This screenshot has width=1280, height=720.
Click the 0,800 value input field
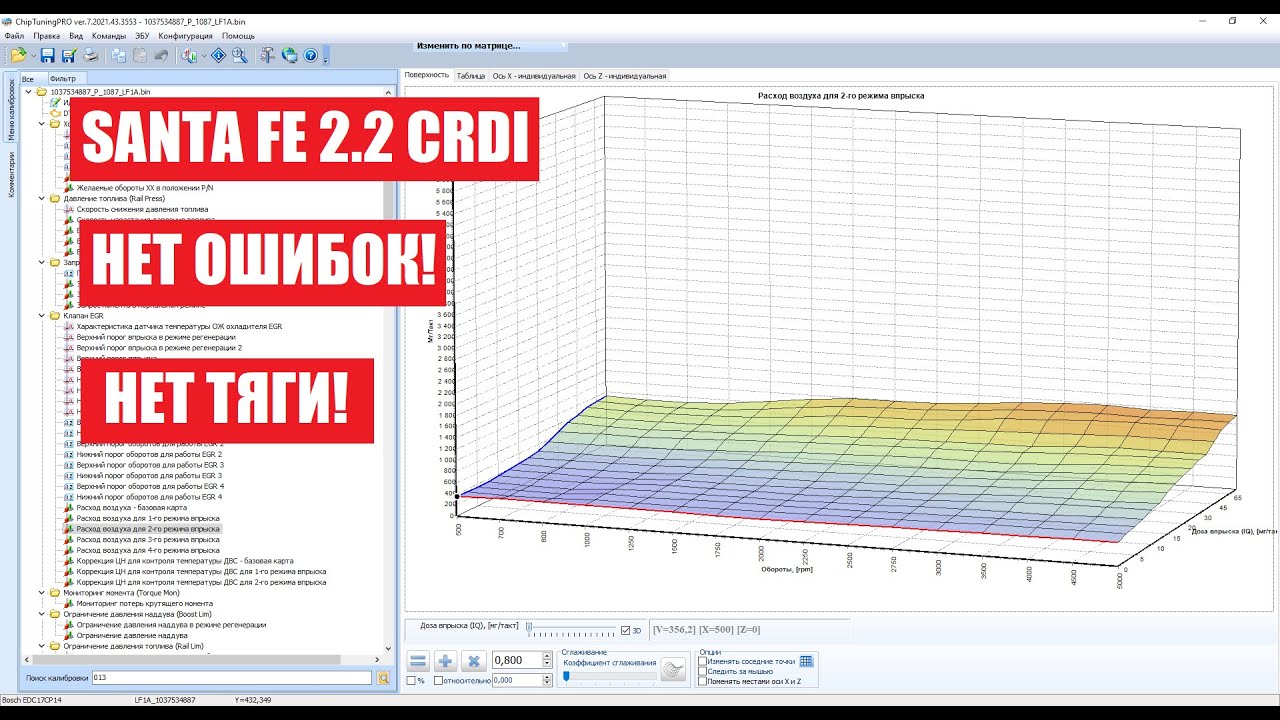[517, 660]
